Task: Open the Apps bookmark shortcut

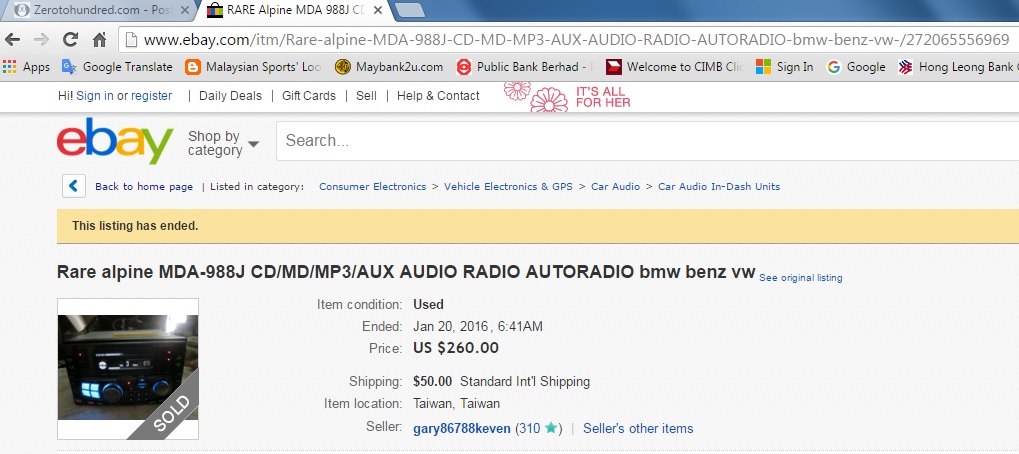Action: tap(27, 67)
